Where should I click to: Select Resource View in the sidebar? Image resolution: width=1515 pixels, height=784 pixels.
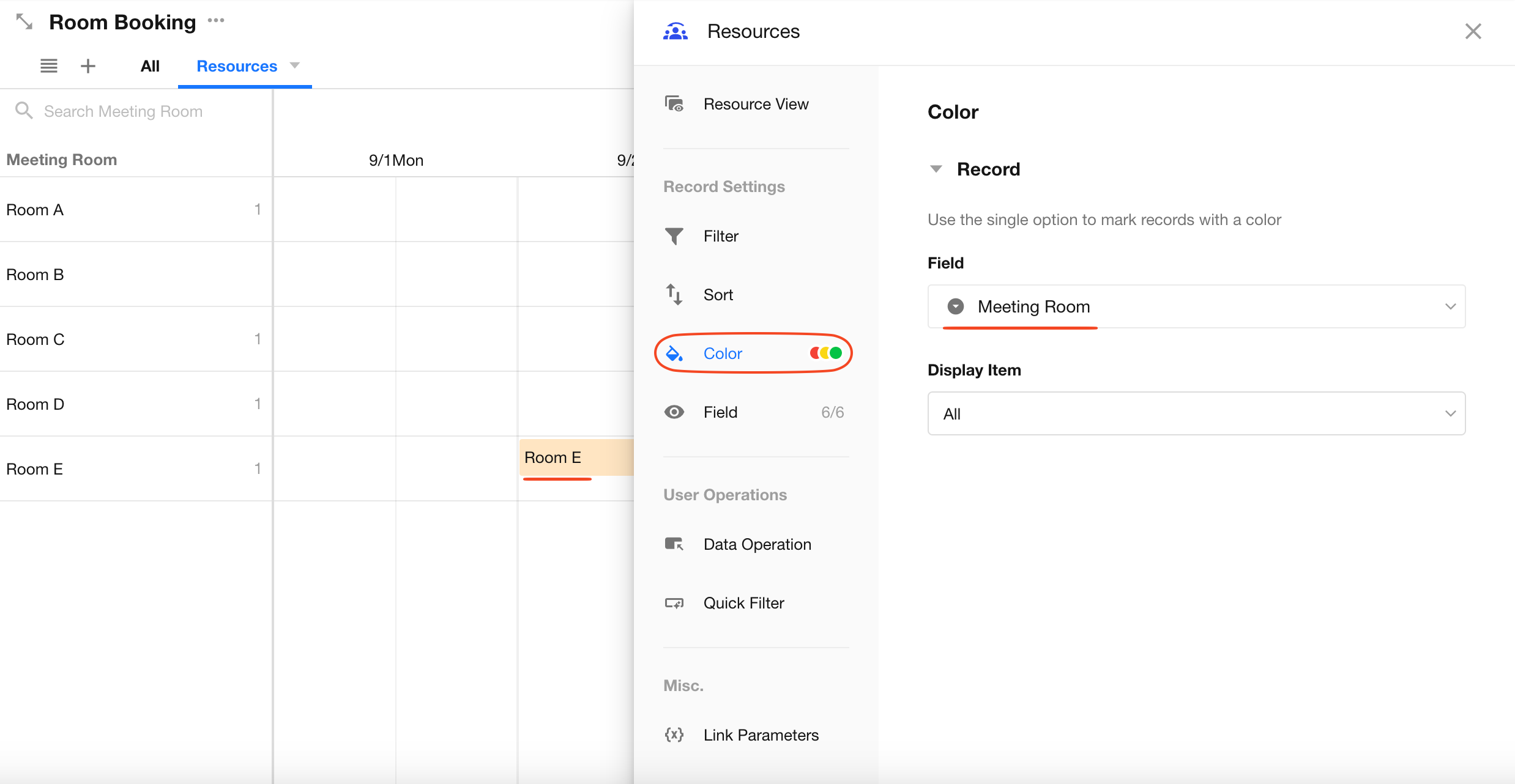[755, 104]
